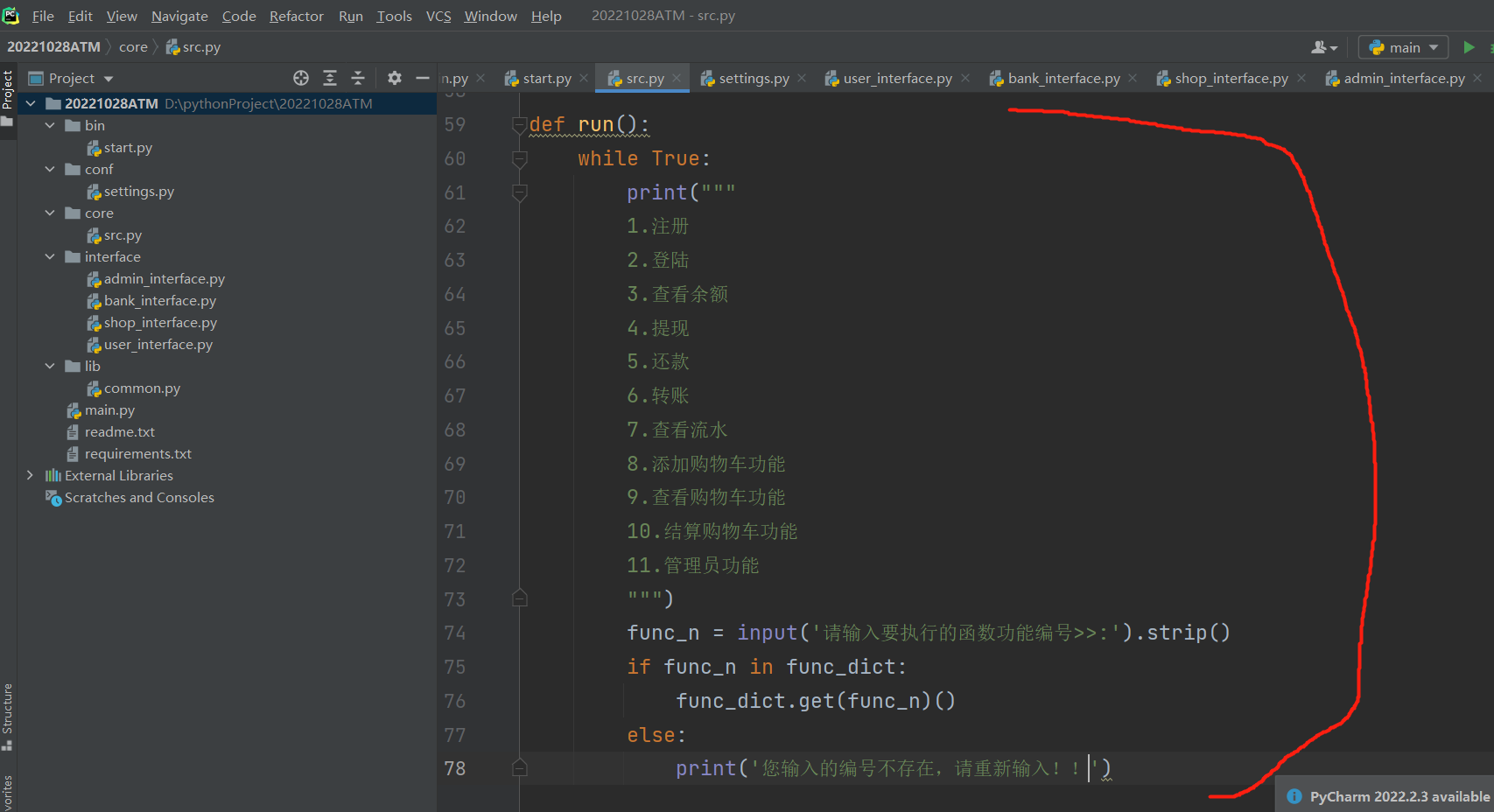This screenshot has height=812, width=1494.
Task: Collapse the 20221028ATM project root
Action: coord(31,103)
